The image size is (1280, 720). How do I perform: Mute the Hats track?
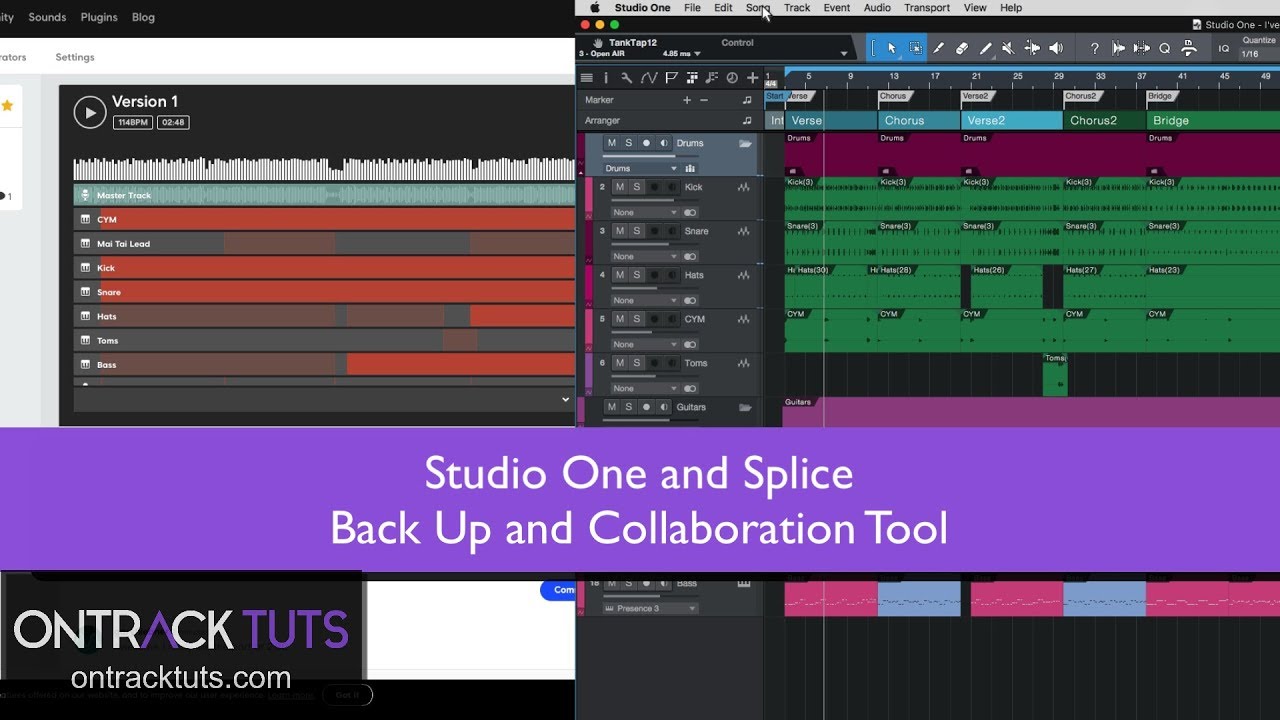tap(620, 275)
